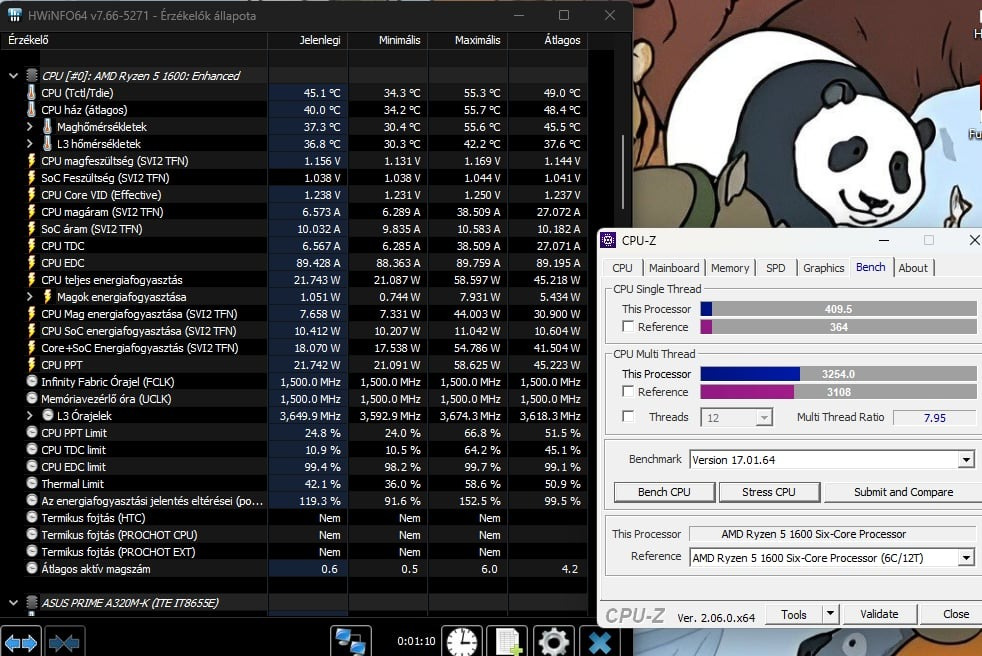Image resolution: width=982 pixels, height=656 pixels.
Task: Click the HWiNFO sensor list vertical scrollbar
Action: (x=623, y=172)
